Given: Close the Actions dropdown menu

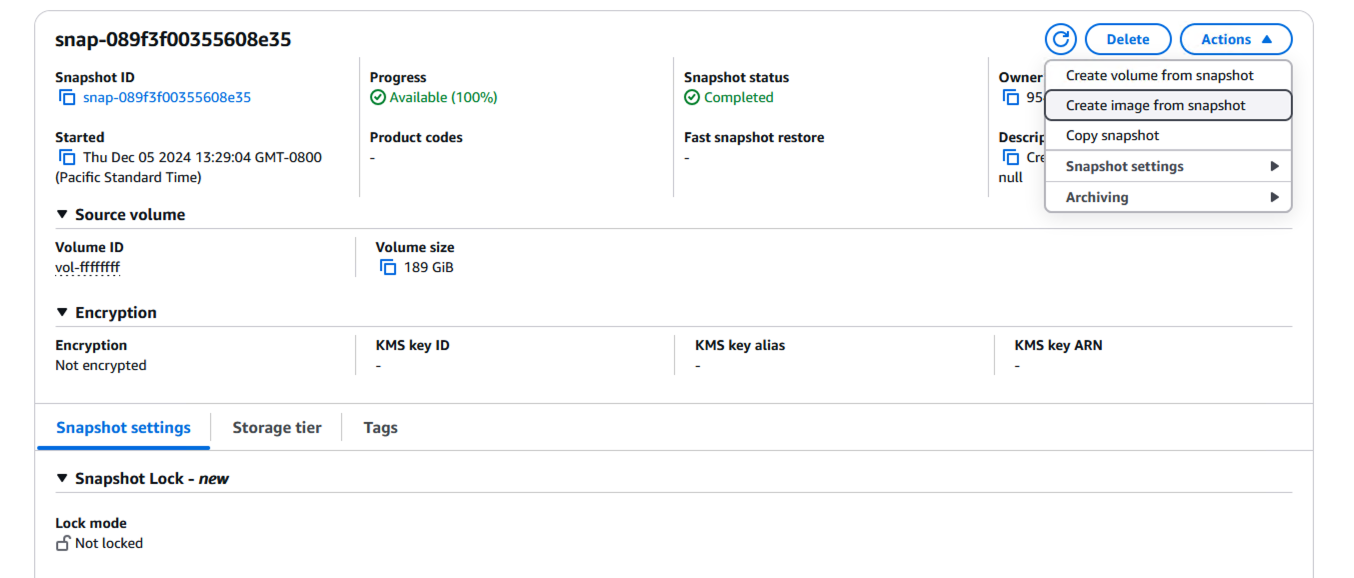Looking at the screenshot, I should (1236, 39).
